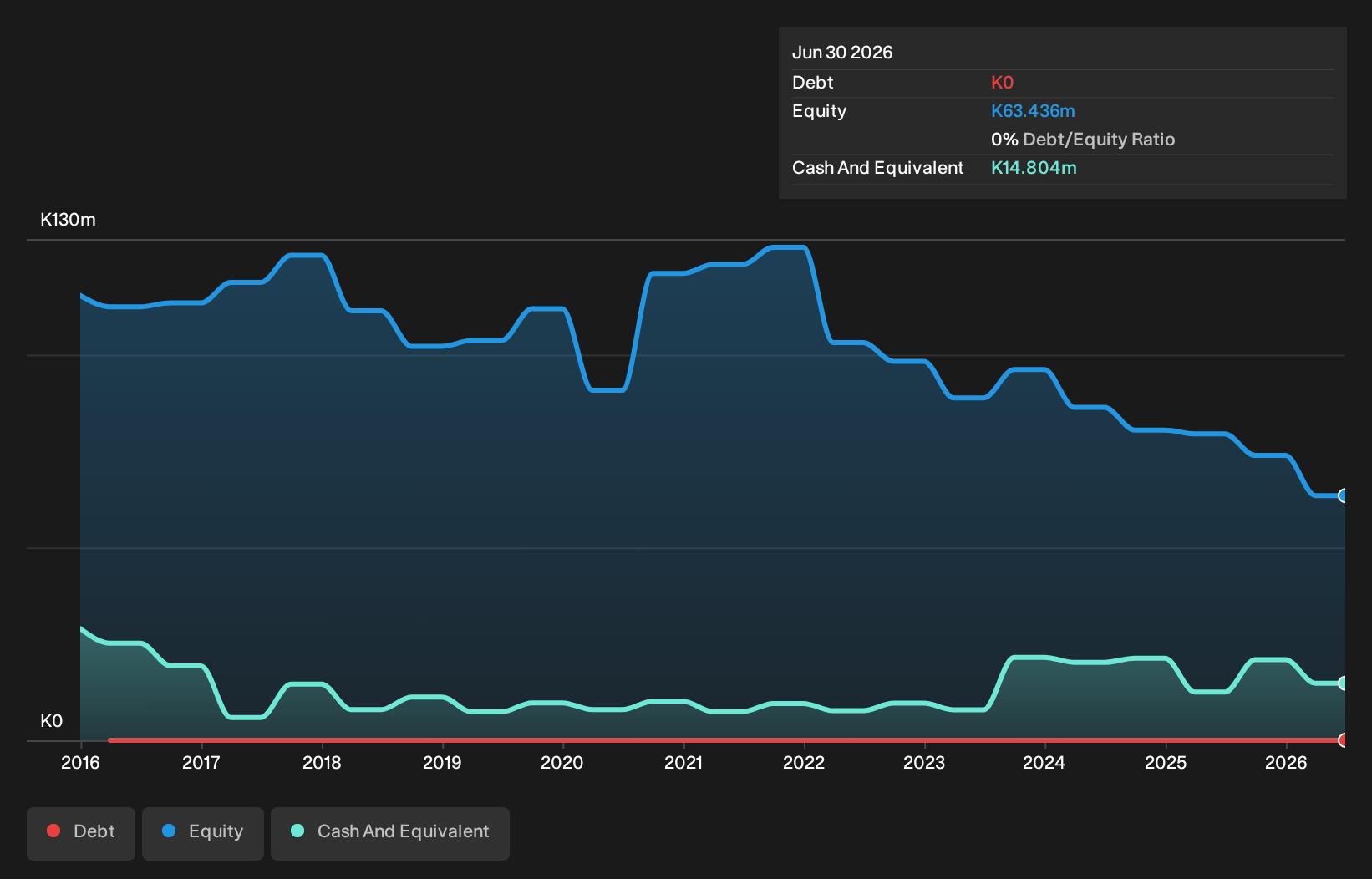Select the 2018 axis label
This screenshot has height=879, width=1372.
coord(322,762)
